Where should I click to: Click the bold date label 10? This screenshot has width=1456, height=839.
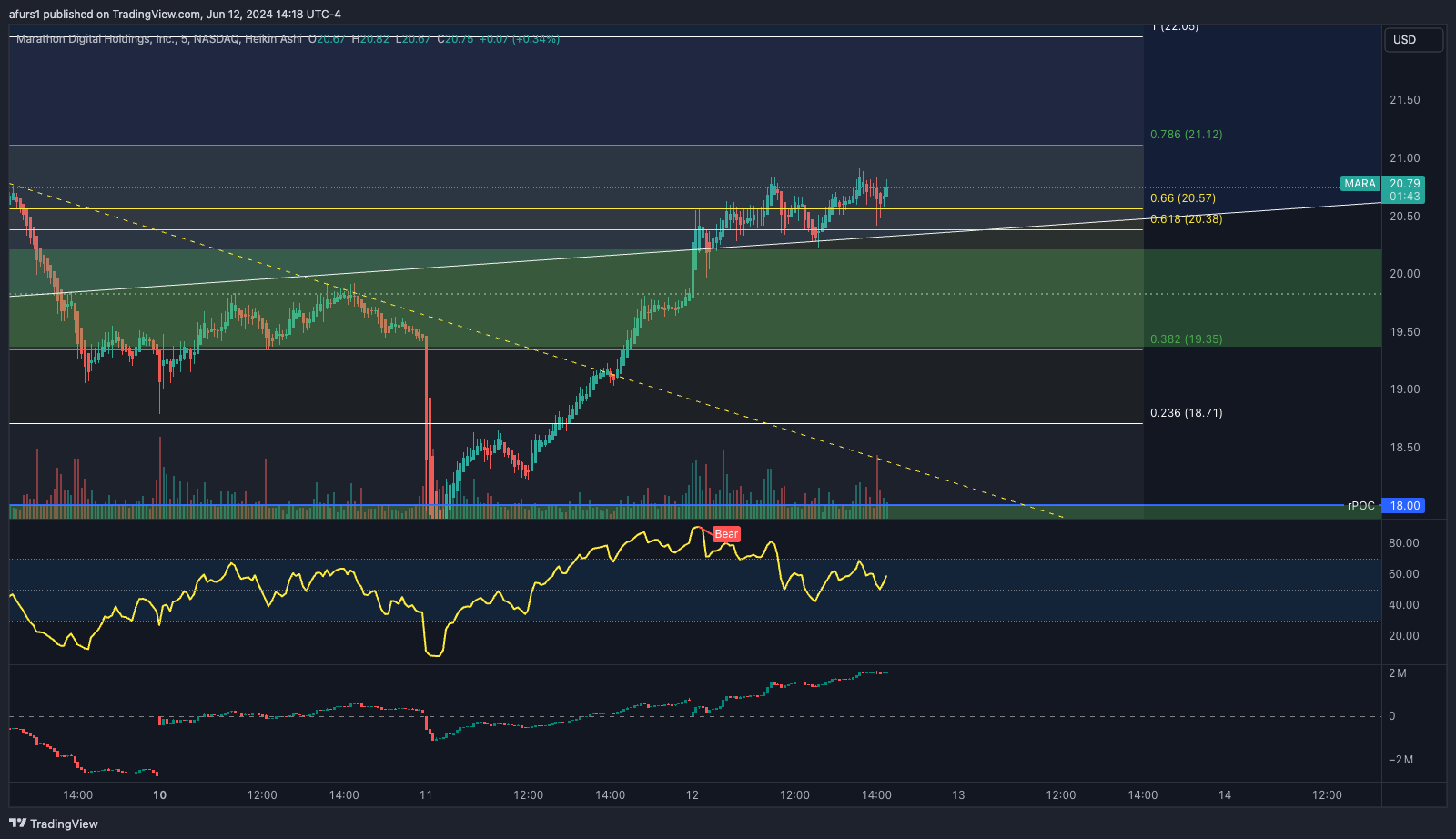(x=159, y=795)
